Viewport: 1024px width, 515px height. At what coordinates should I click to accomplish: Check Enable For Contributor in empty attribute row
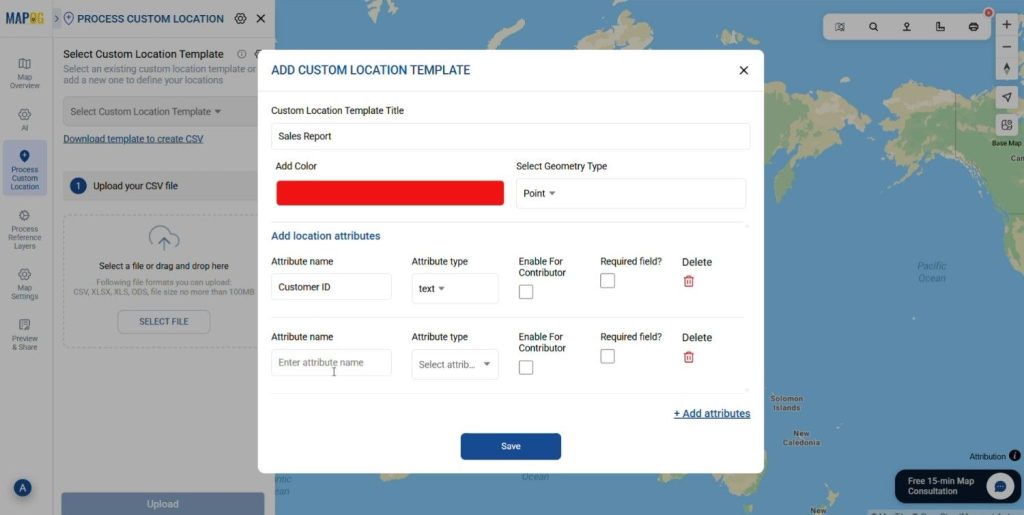[526, 367]
